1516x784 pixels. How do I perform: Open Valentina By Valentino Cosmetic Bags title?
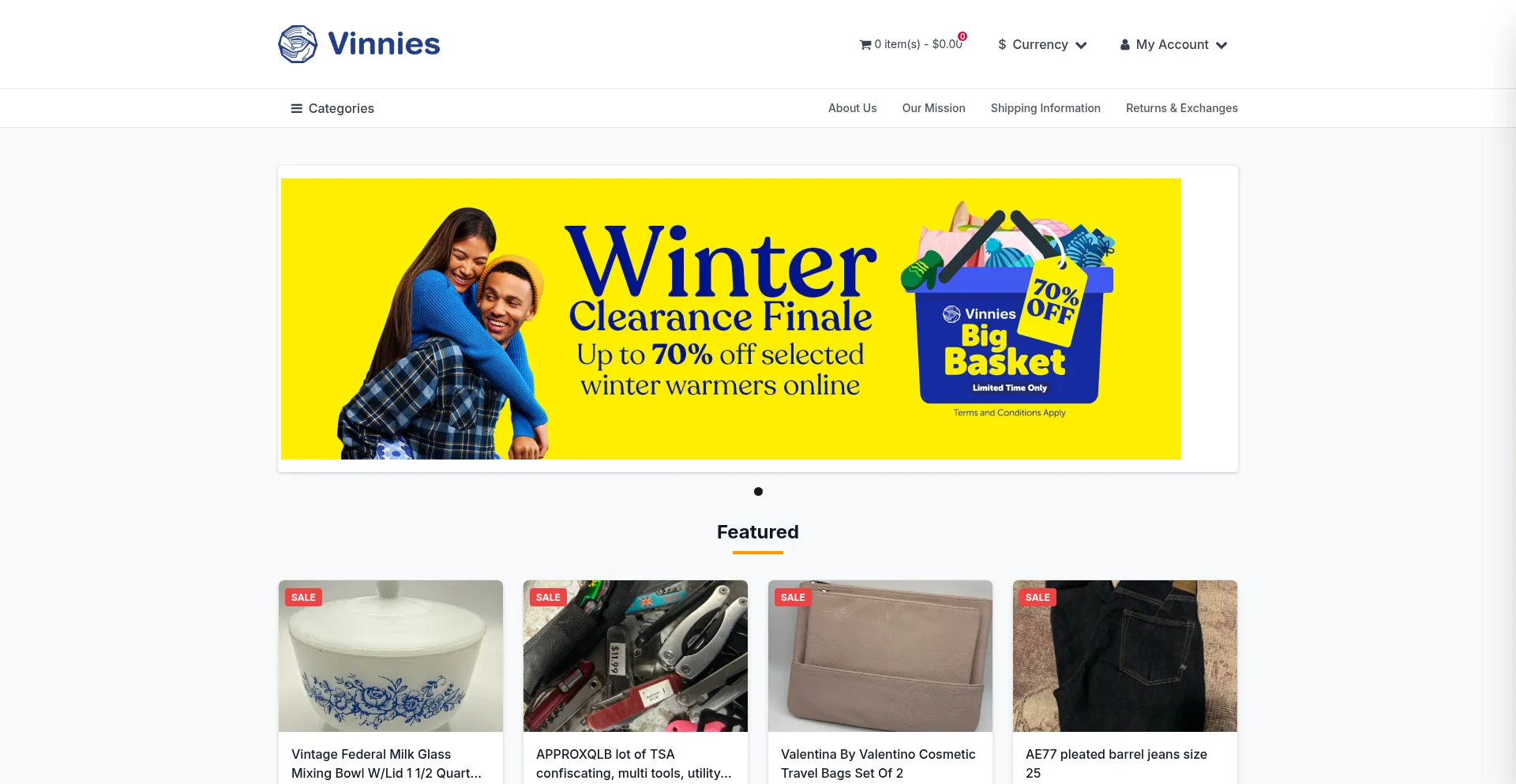[x=878, y=763]
